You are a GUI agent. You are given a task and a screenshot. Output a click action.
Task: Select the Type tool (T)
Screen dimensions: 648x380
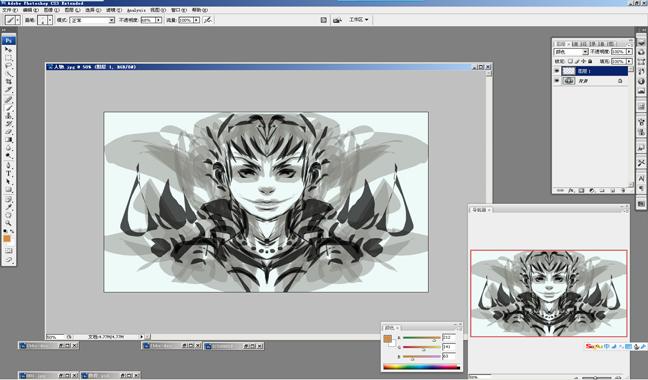(x=8, y=173)
